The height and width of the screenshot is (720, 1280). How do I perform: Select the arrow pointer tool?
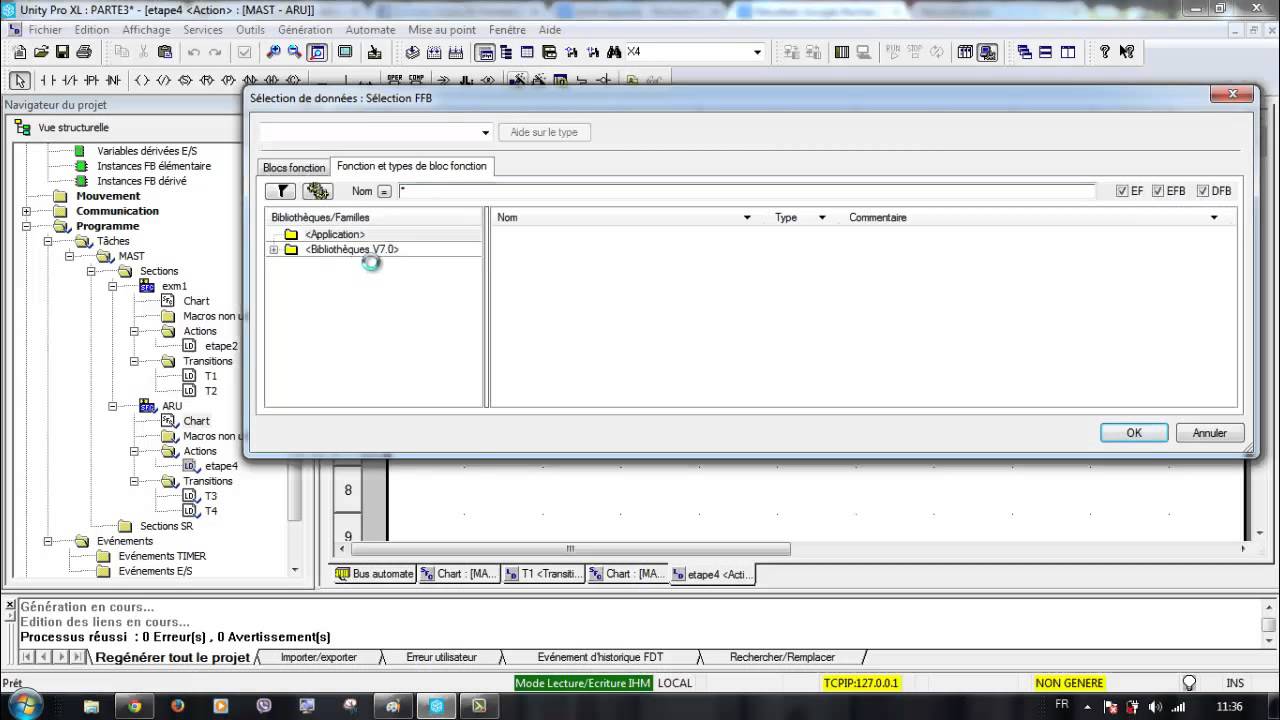point(20,80)
